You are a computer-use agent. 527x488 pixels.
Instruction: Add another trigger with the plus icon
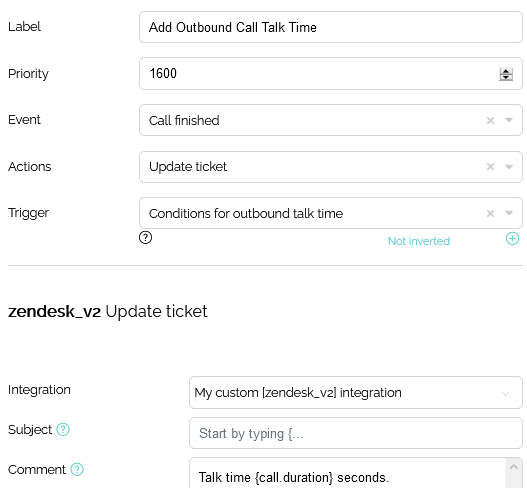tap(512, 239)
